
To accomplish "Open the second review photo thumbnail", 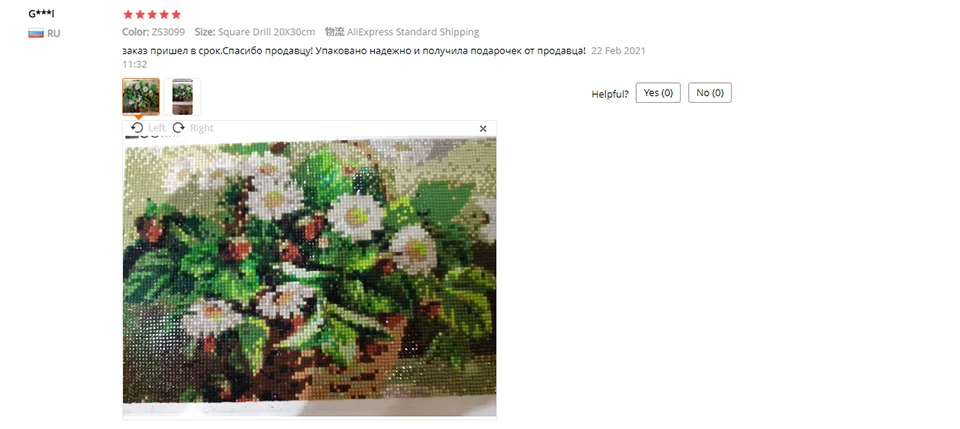I will point(182,96).
